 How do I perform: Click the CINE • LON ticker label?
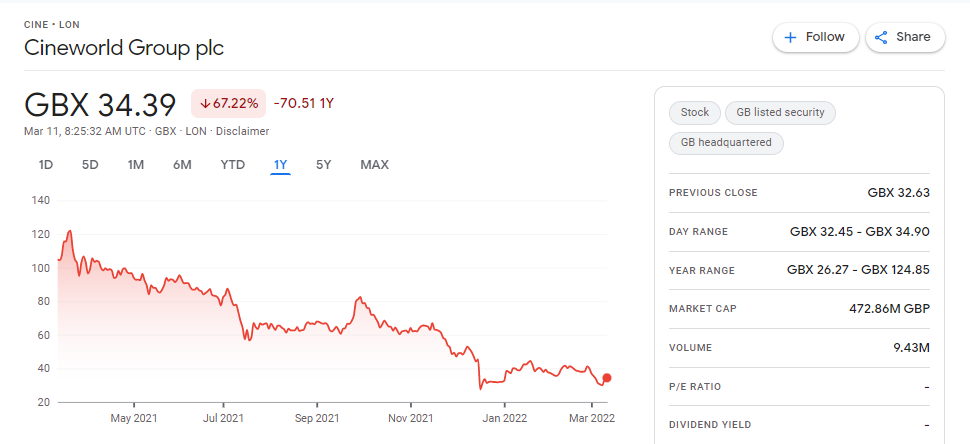click(51, 25)
